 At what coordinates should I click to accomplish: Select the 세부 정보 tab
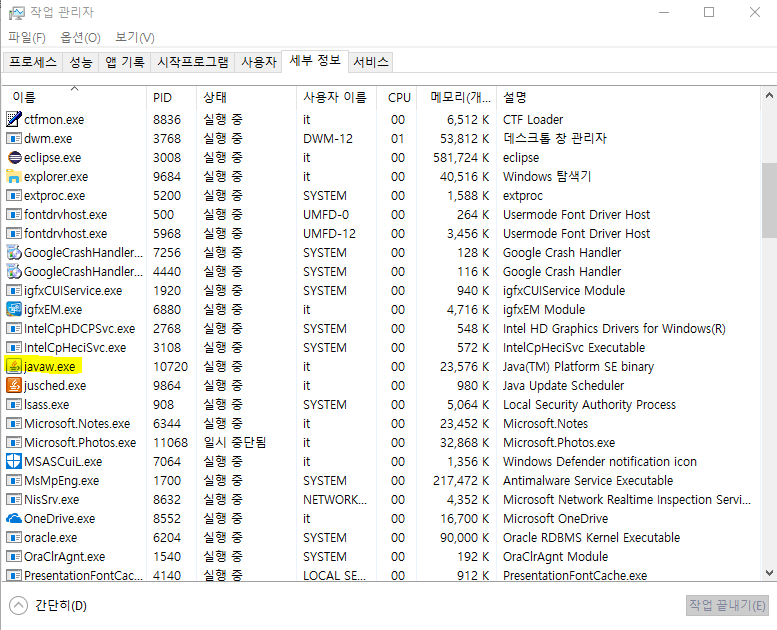pyautogui.click(x=315, y=61)
